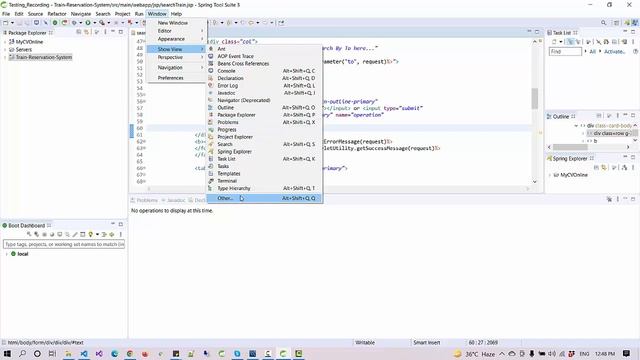Minimize the Package Explorer panel
Screen dimensions: 640x360
pyautogui.click(x=113, y=32)
